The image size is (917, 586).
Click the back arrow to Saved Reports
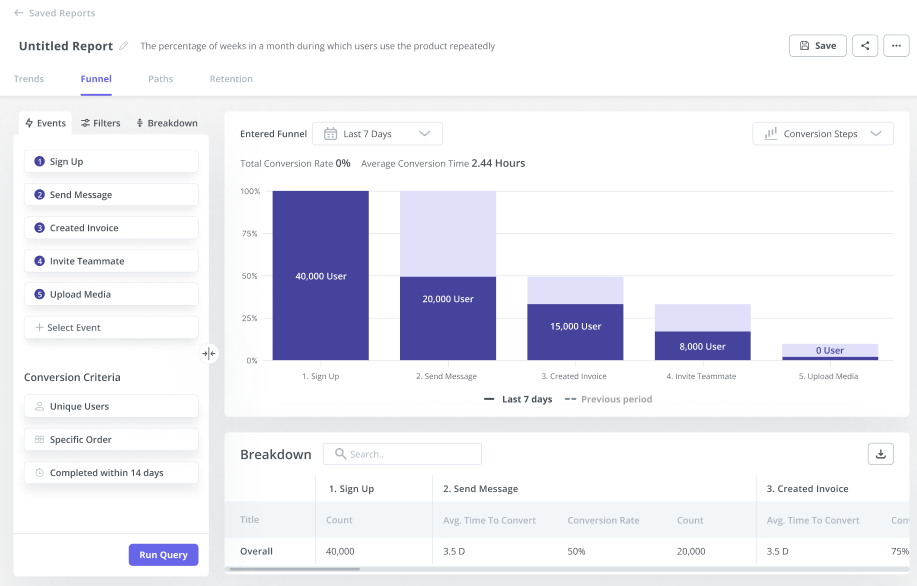tap(18, 13)
